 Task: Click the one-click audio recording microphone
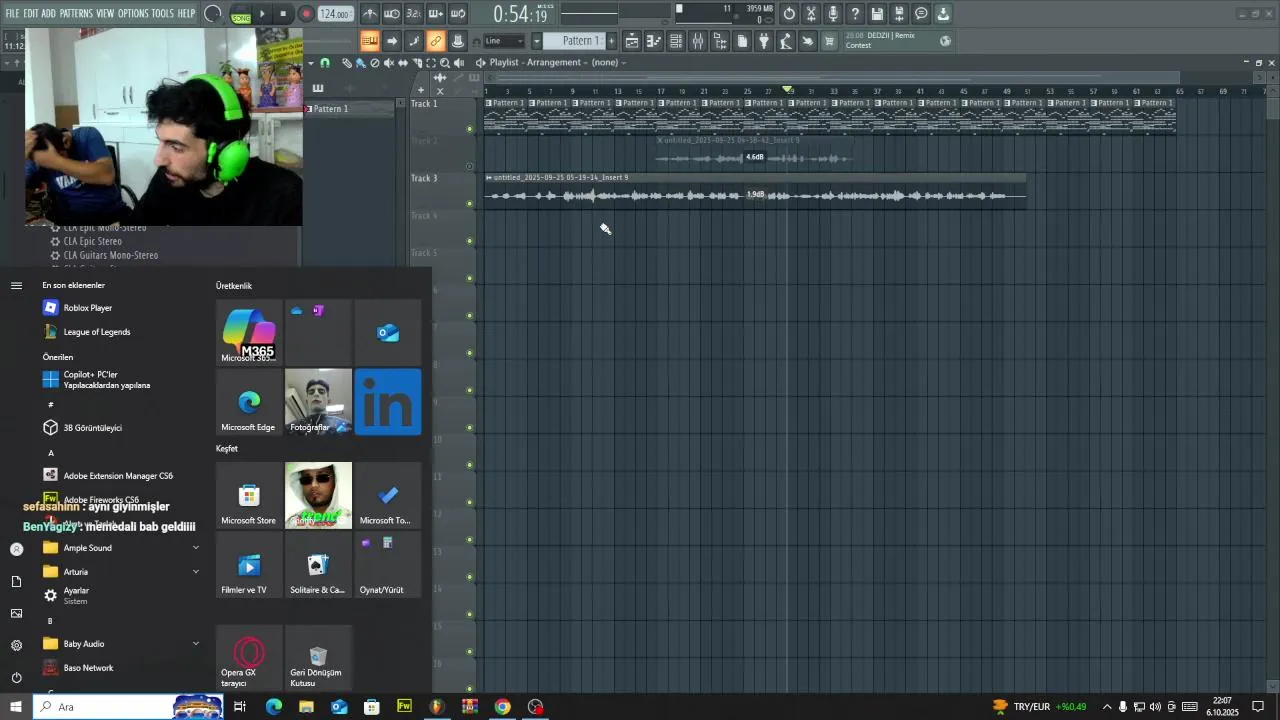(x=833, y=14)
